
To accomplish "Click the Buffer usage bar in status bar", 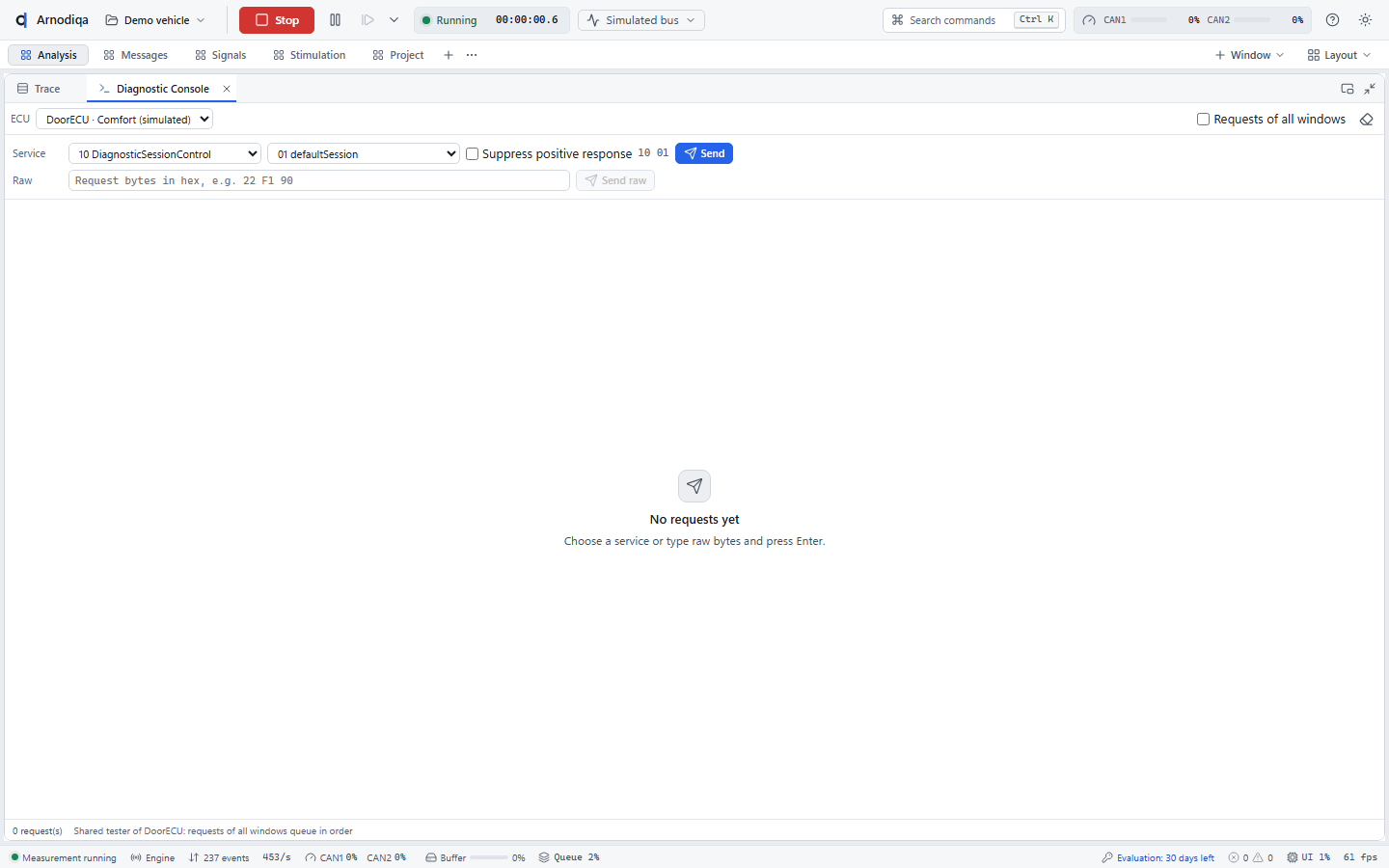I will point(489,857).
